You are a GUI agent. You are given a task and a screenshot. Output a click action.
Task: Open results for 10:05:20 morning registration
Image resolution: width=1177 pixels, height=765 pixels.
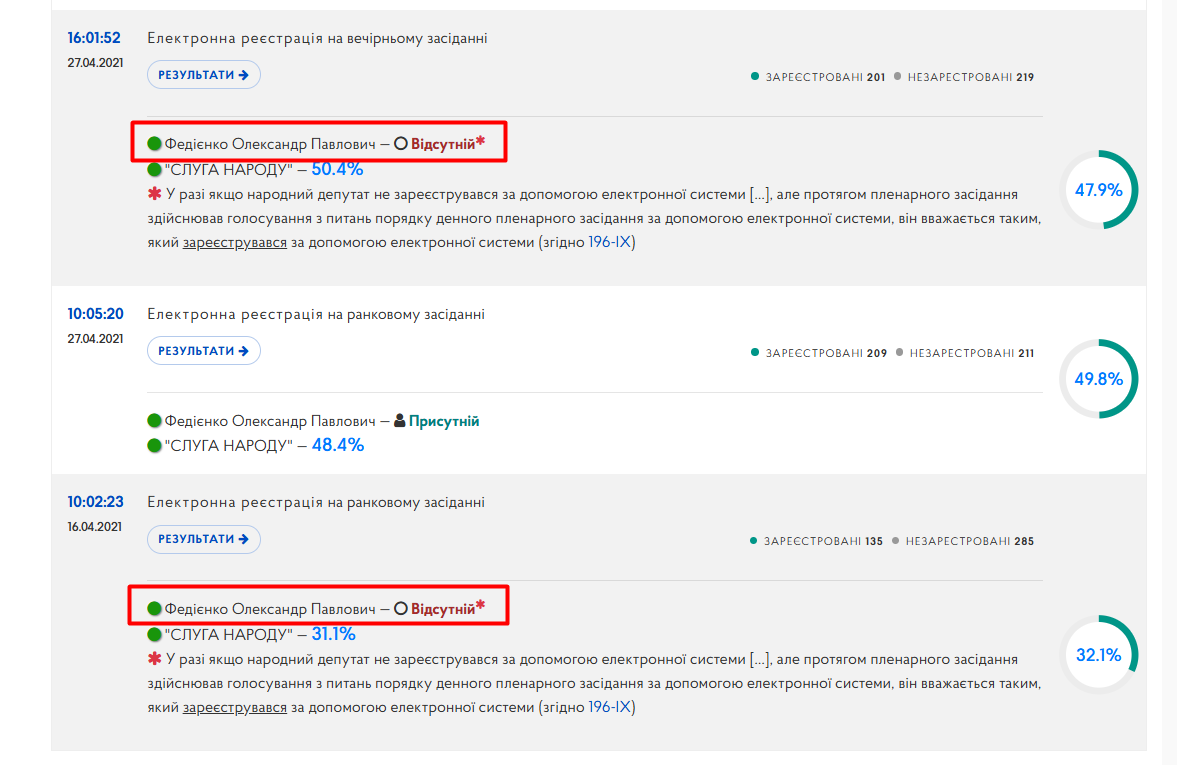pyautogui.click(x=203, y=351)
